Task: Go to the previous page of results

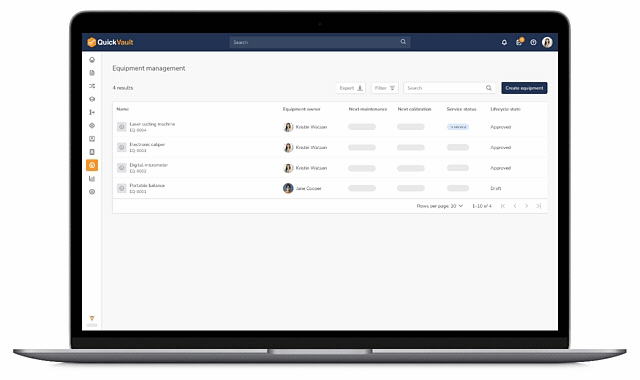Action: 515,206
